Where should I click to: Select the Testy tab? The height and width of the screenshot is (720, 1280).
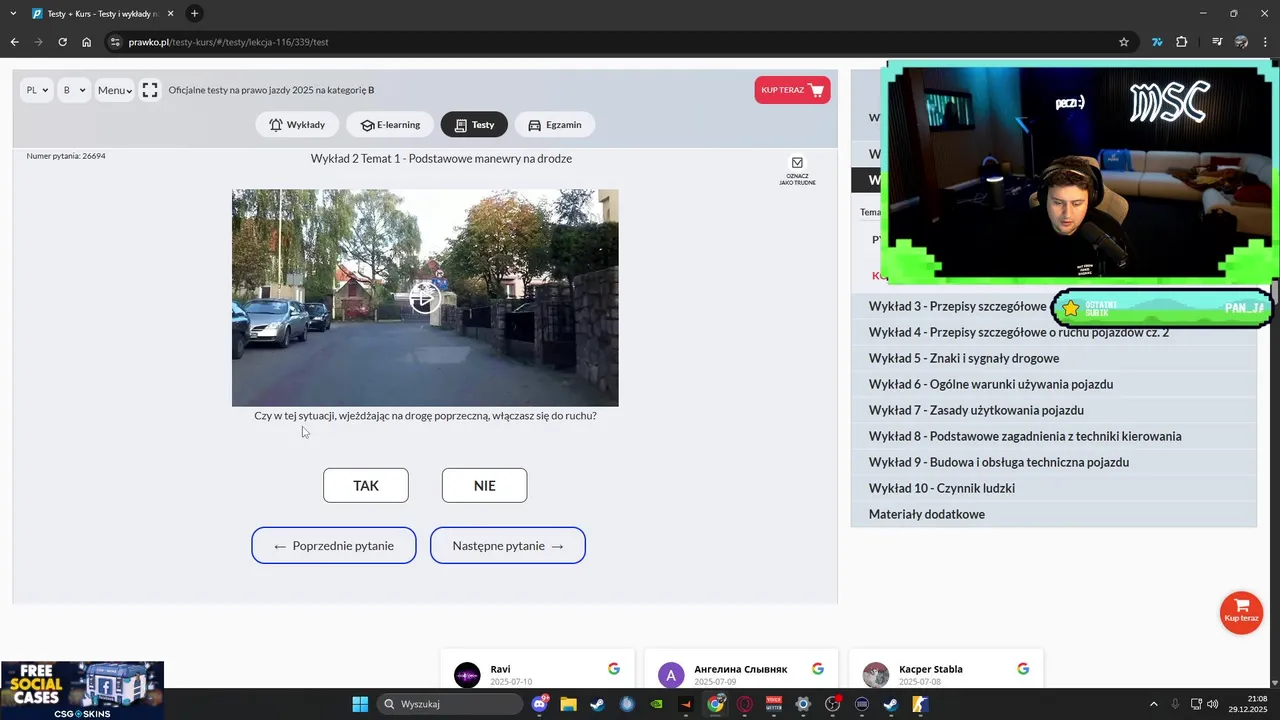[x=474, y=125]
